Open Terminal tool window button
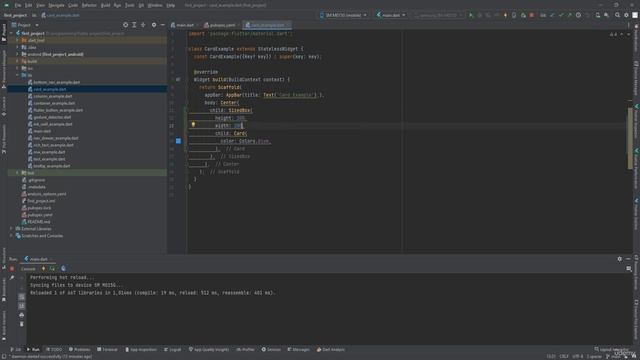 click(107, 350)
